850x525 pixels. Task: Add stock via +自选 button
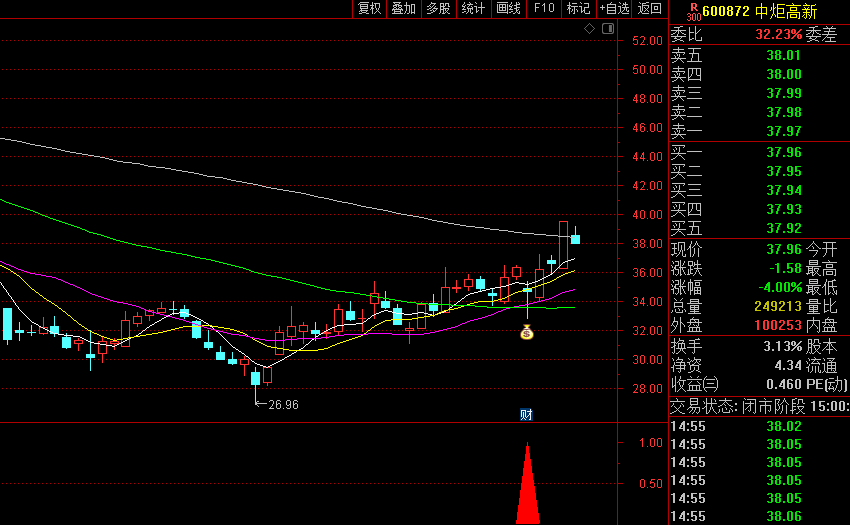click(x=614, y=9)
